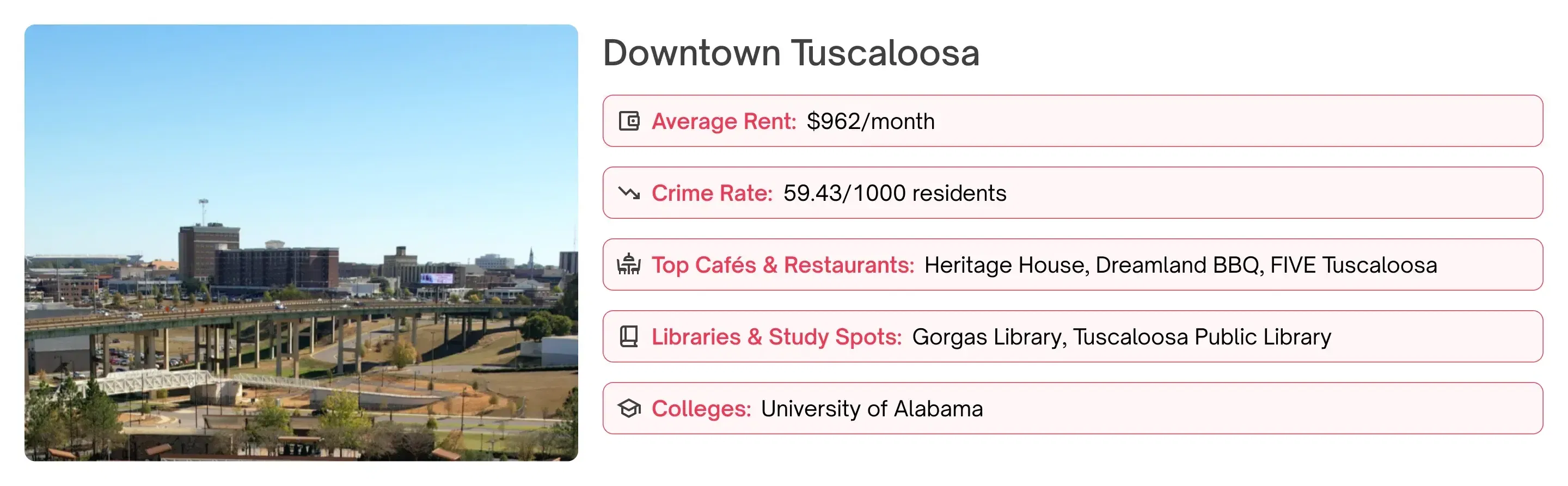The width and height of the screenshot is (1568, 486).
Task: Click the Downtown Tuscaloosa heading
Action: click(x=791, y=53)
